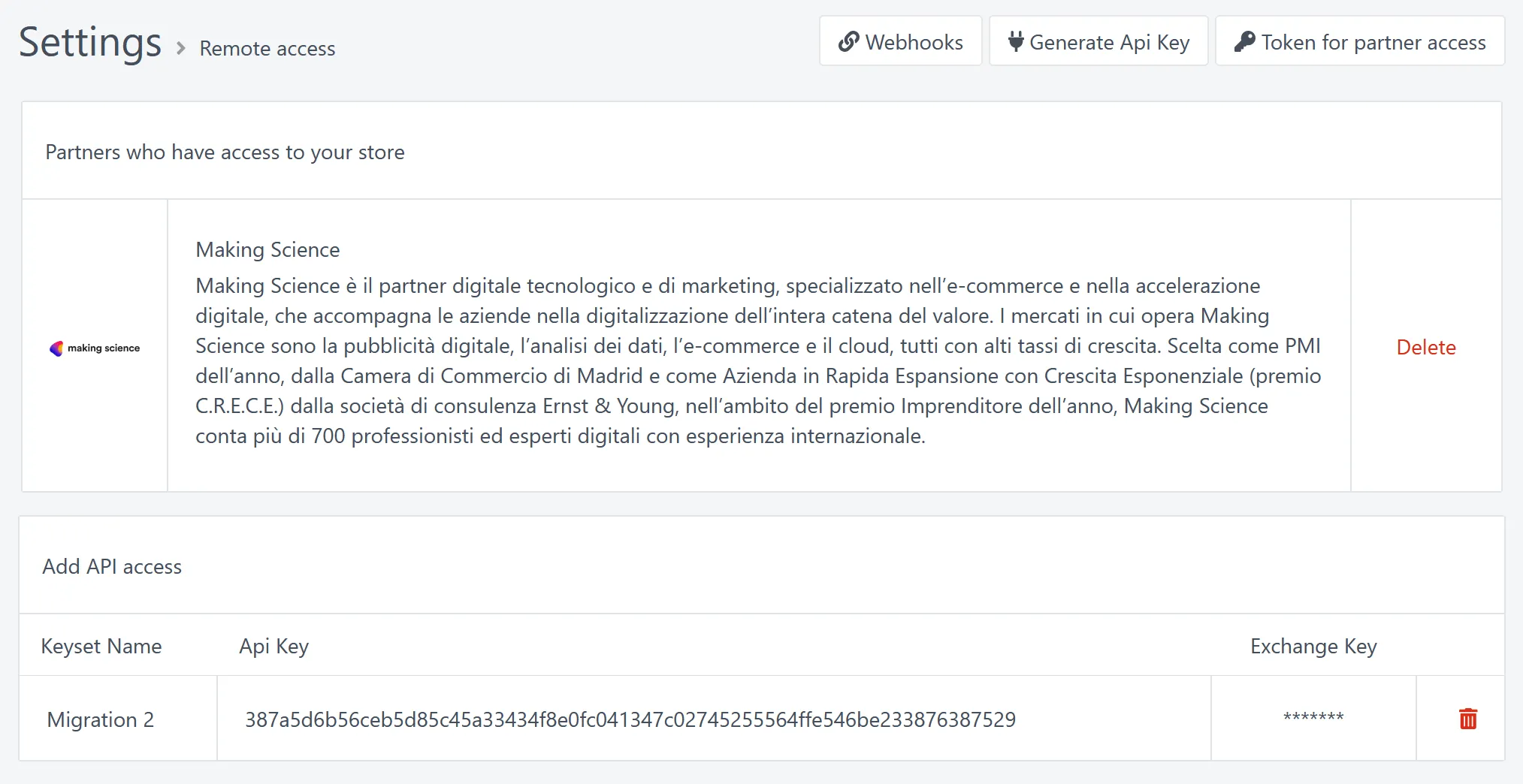This screenshot has width=1523, height=784.
Task: Select the Migration 2 keyset name
Action: [x=100, y=719]
